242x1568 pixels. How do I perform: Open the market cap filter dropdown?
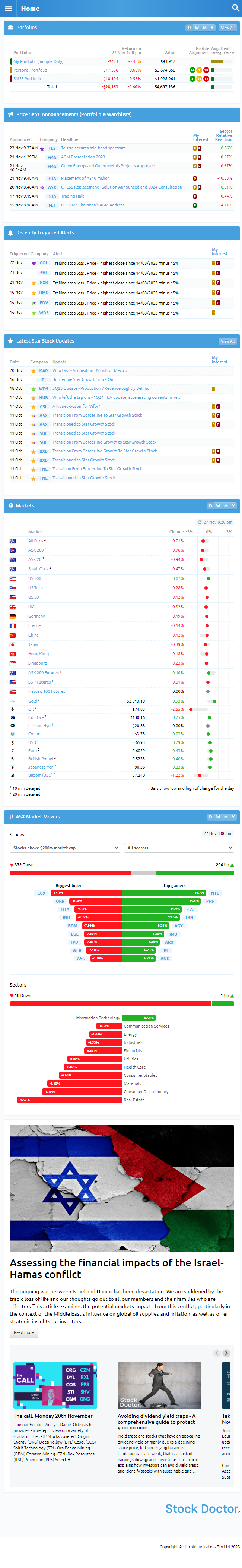click(x=64, y=847)
